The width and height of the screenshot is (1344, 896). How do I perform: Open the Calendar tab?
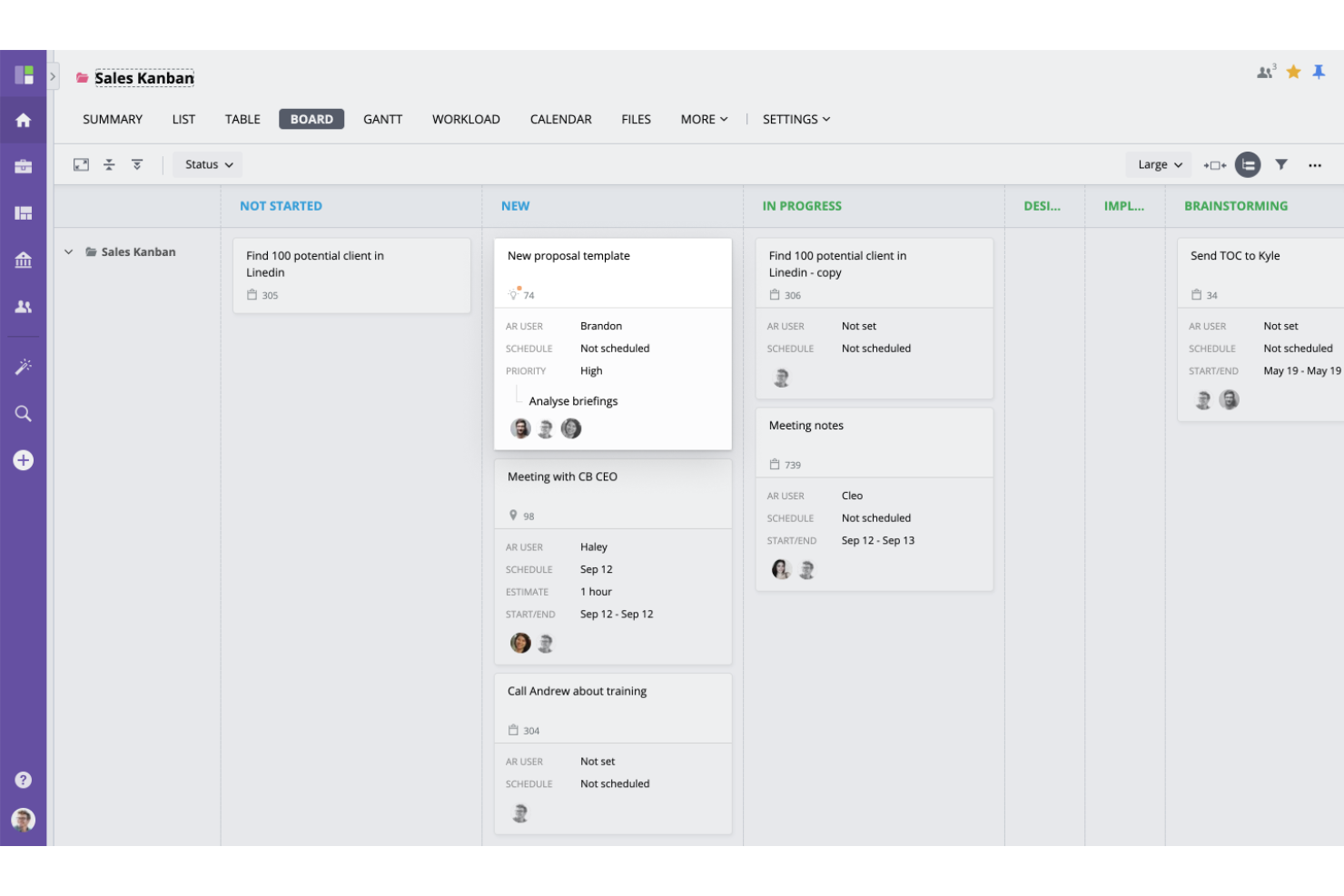pos(560,120)
